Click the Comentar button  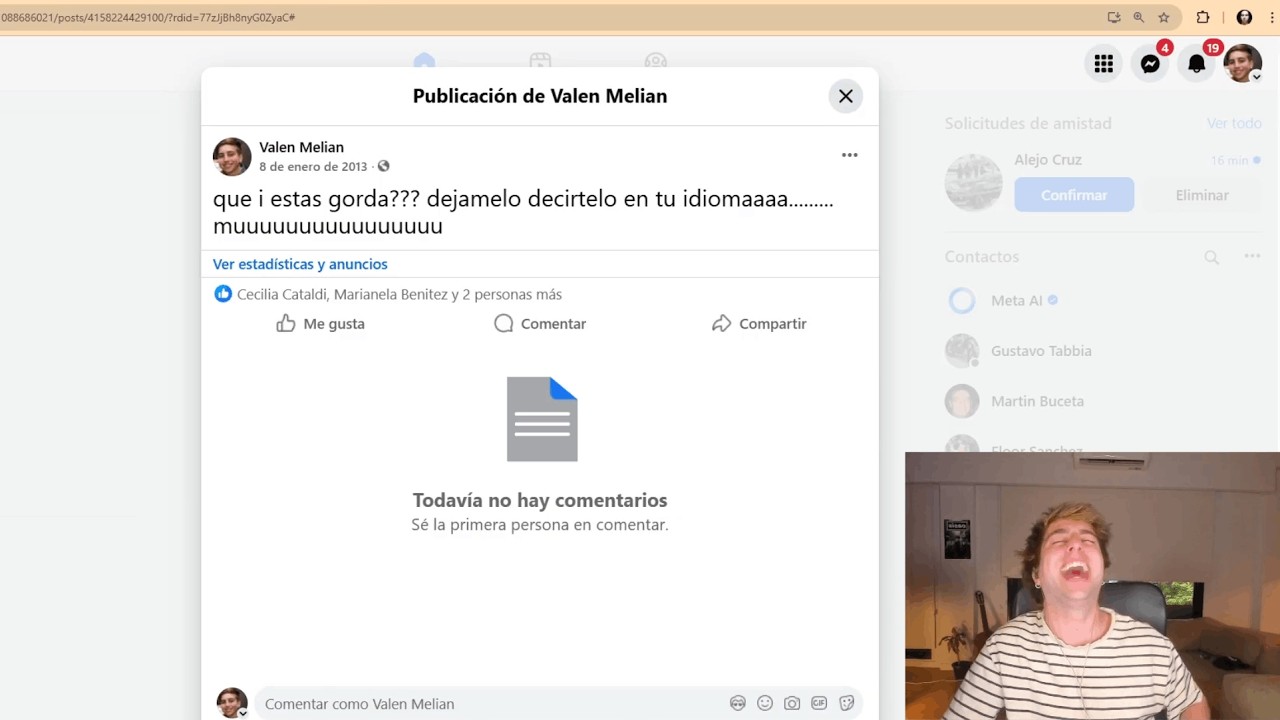click(540, 324)
